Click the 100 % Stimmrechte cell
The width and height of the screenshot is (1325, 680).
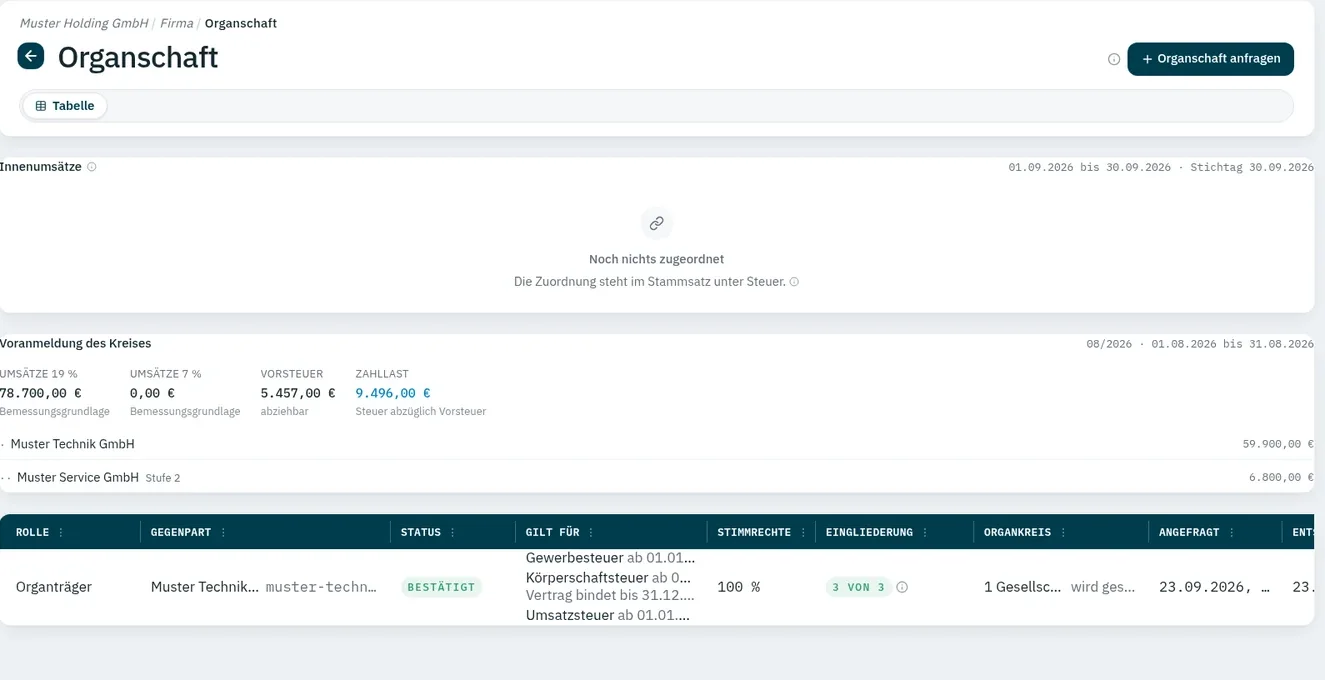coord(739,587)
